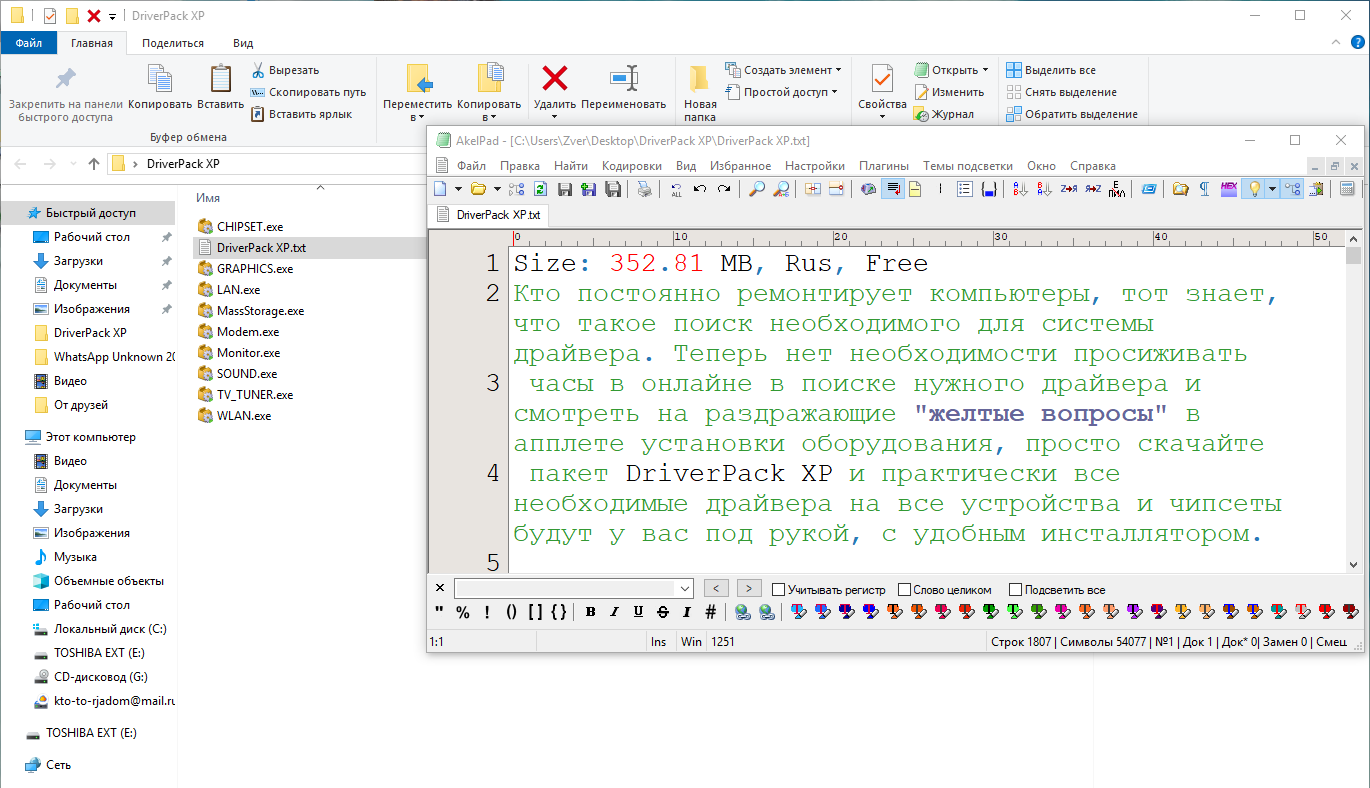Click the fullscreen blue window icon
The height and width of the screenshot is (788, 1370).
click(x=1149, y=188)
